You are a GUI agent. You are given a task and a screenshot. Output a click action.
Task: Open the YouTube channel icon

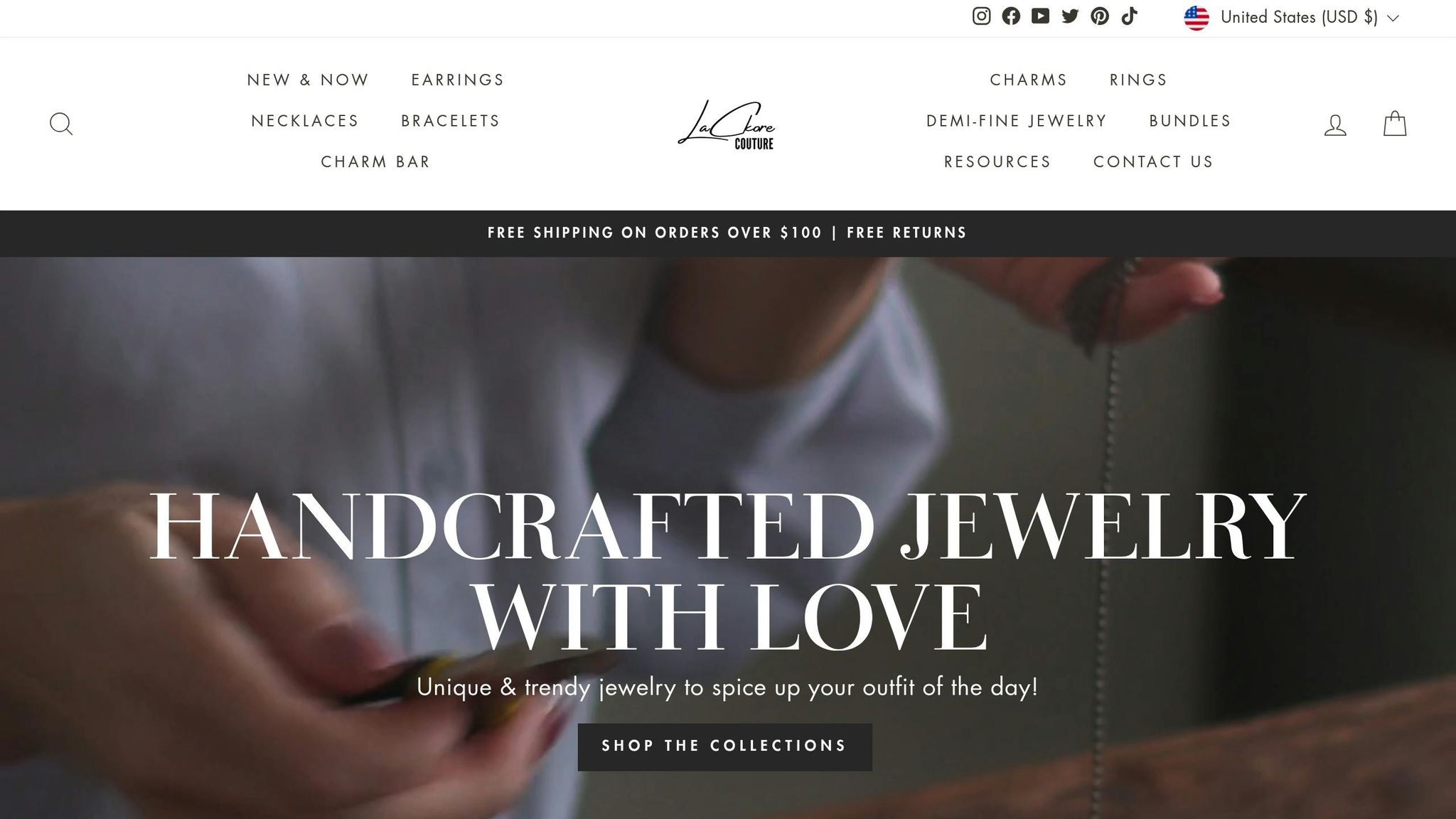tap(1040, 16)
